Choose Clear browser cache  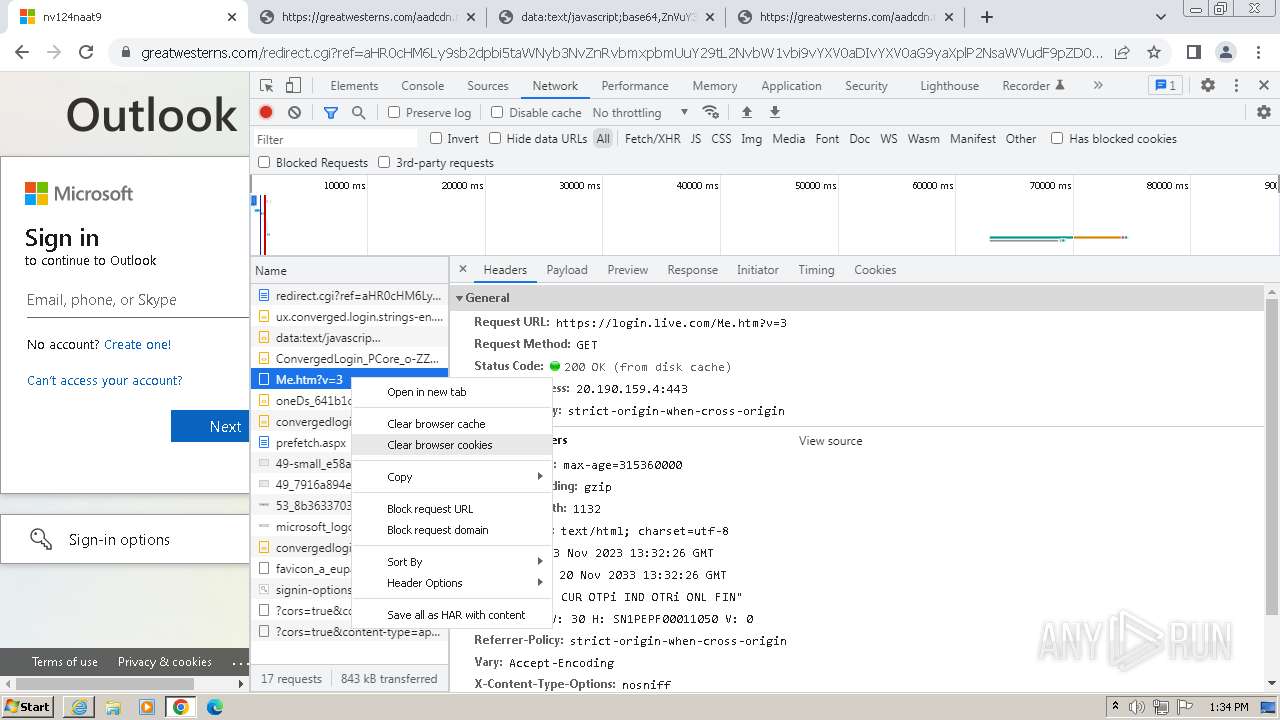tap(452, 424)
